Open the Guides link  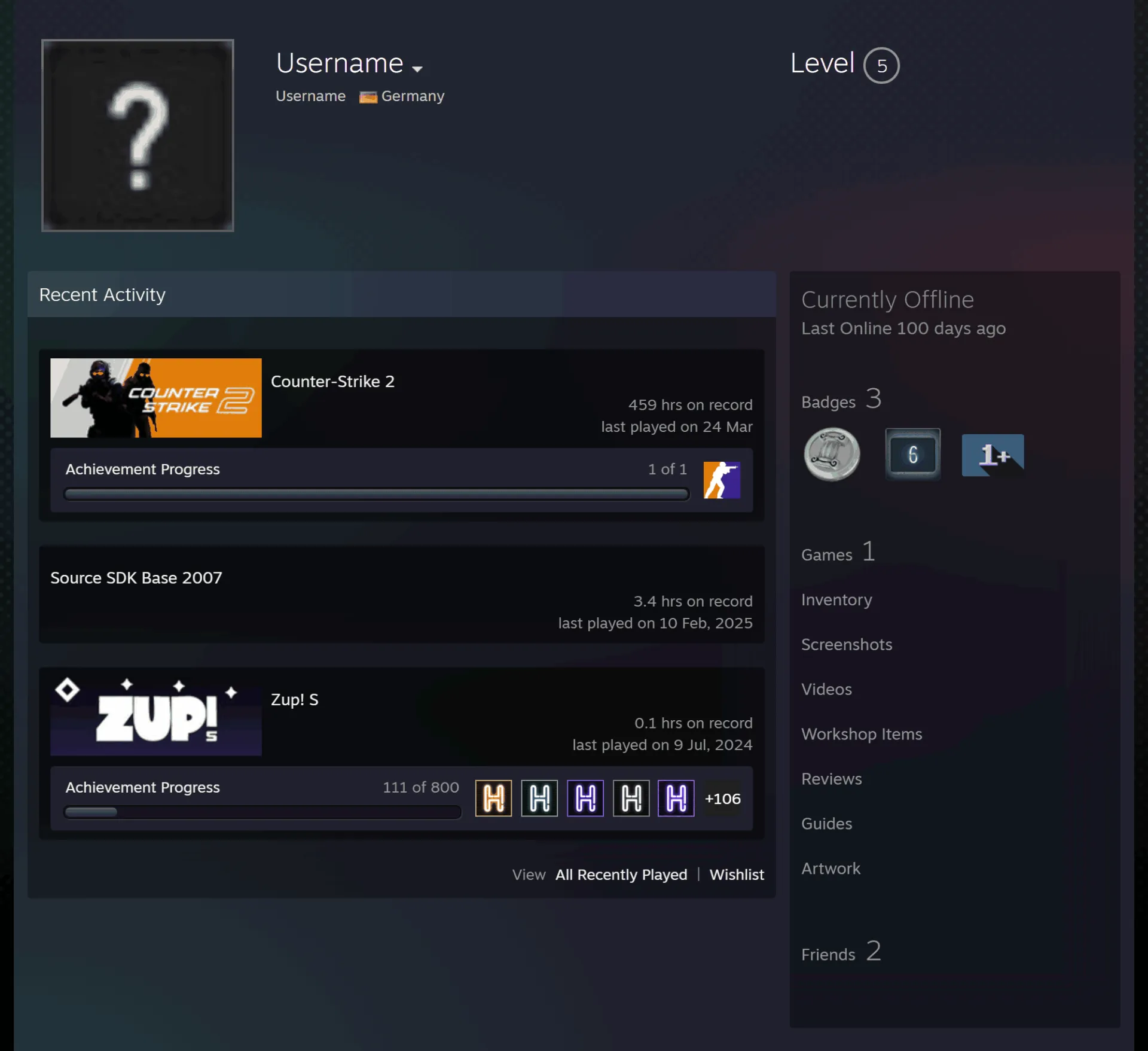[826, 824]
